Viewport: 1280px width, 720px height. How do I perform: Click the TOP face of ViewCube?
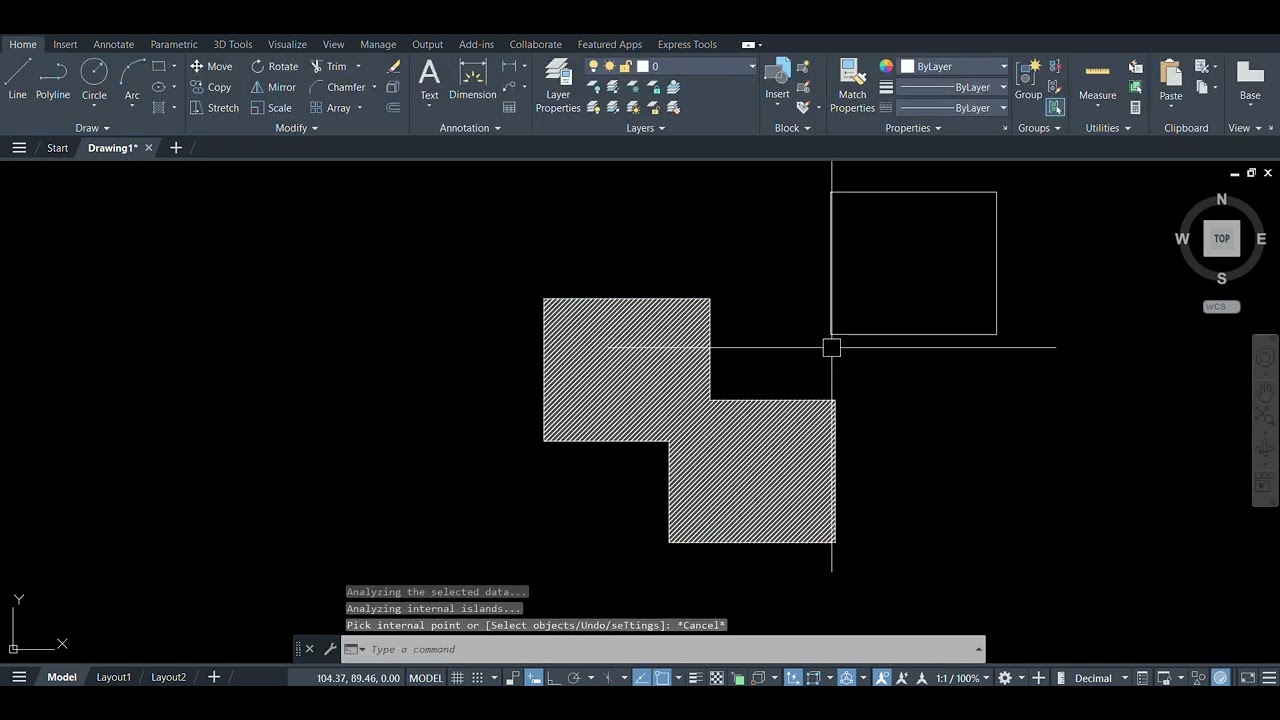(1221, 239)
